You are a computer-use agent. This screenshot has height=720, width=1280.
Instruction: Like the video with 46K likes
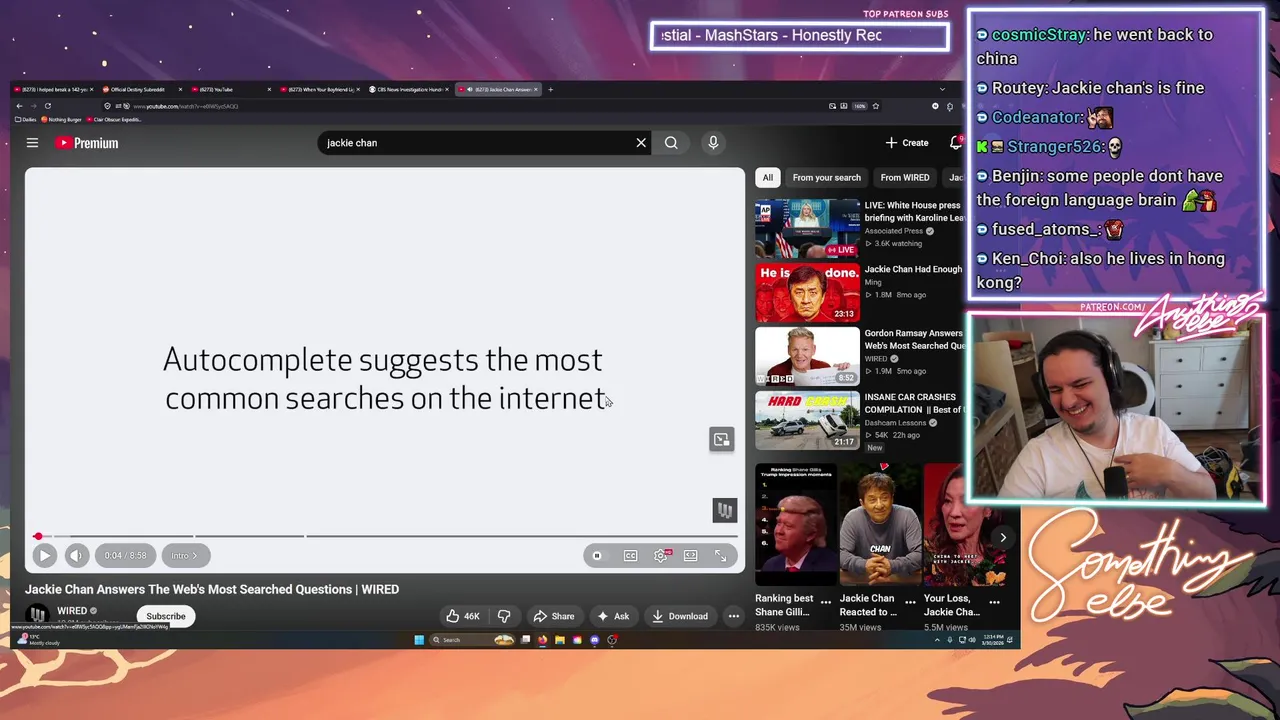coord(462,616)
